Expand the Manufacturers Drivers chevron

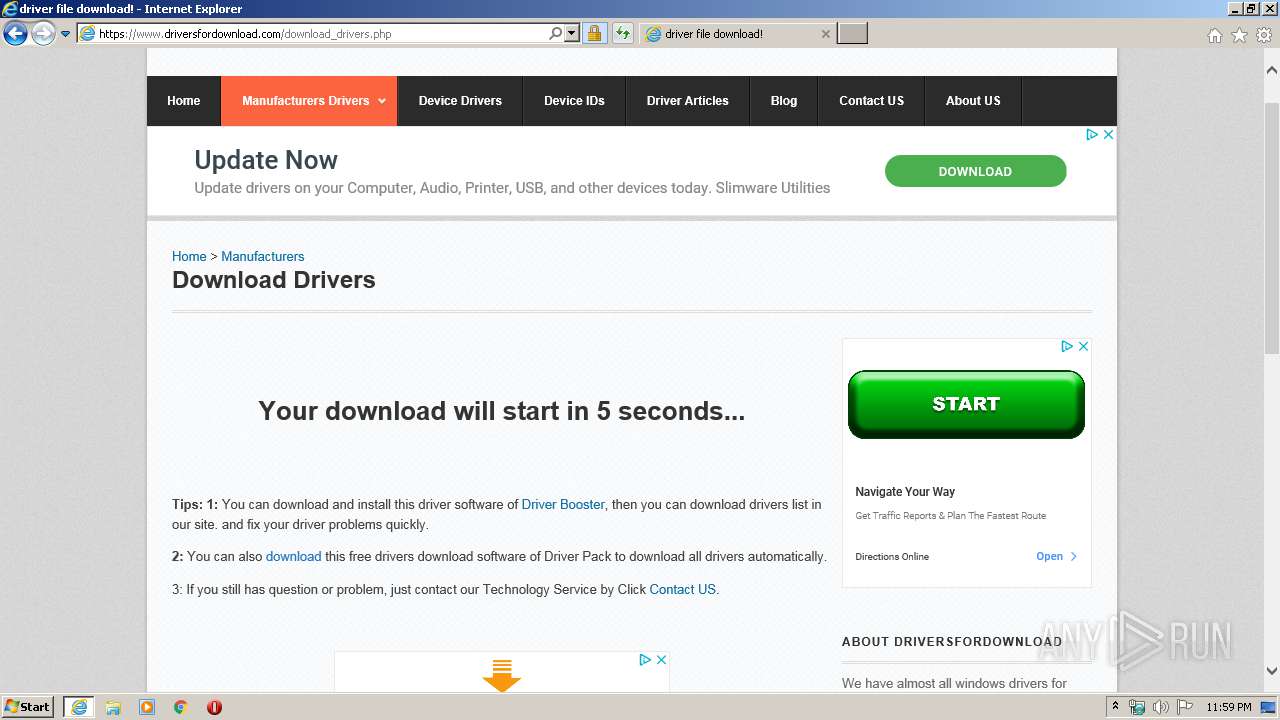(382, 102)
